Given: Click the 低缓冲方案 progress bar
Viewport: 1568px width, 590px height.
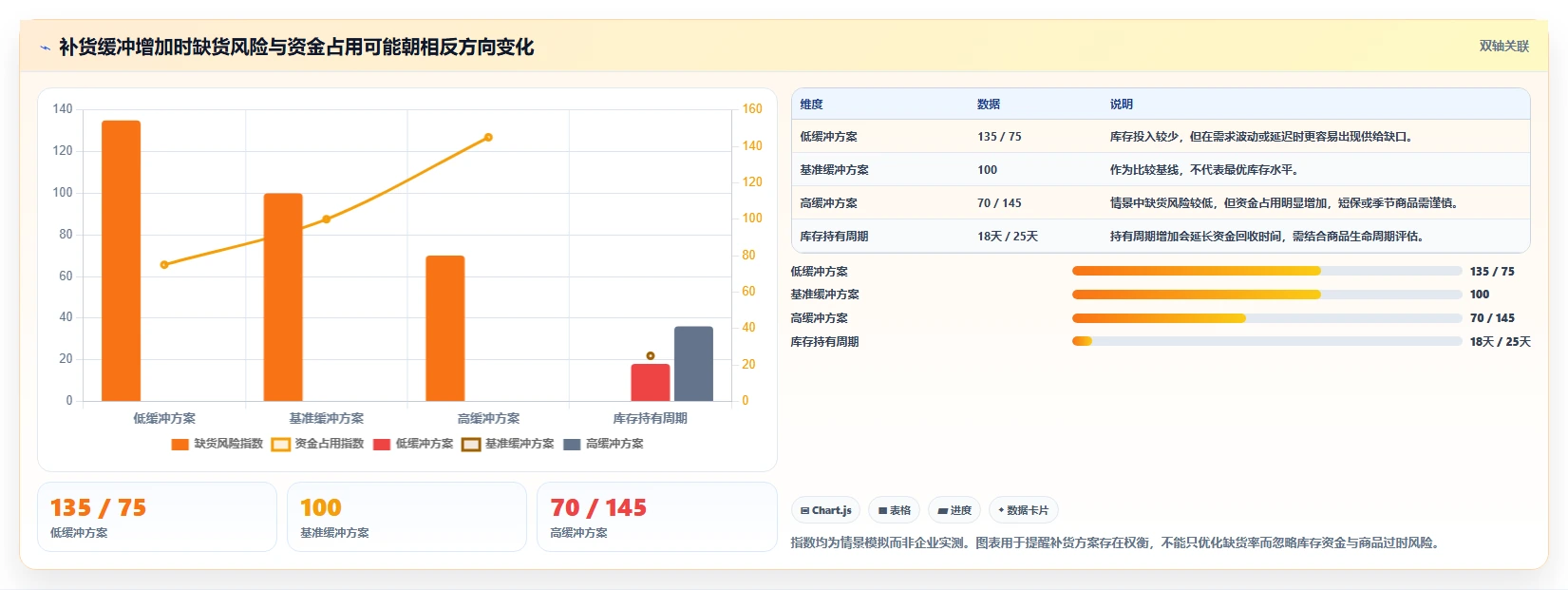Looking at the screenshot, I should (x=1267, y=271).
